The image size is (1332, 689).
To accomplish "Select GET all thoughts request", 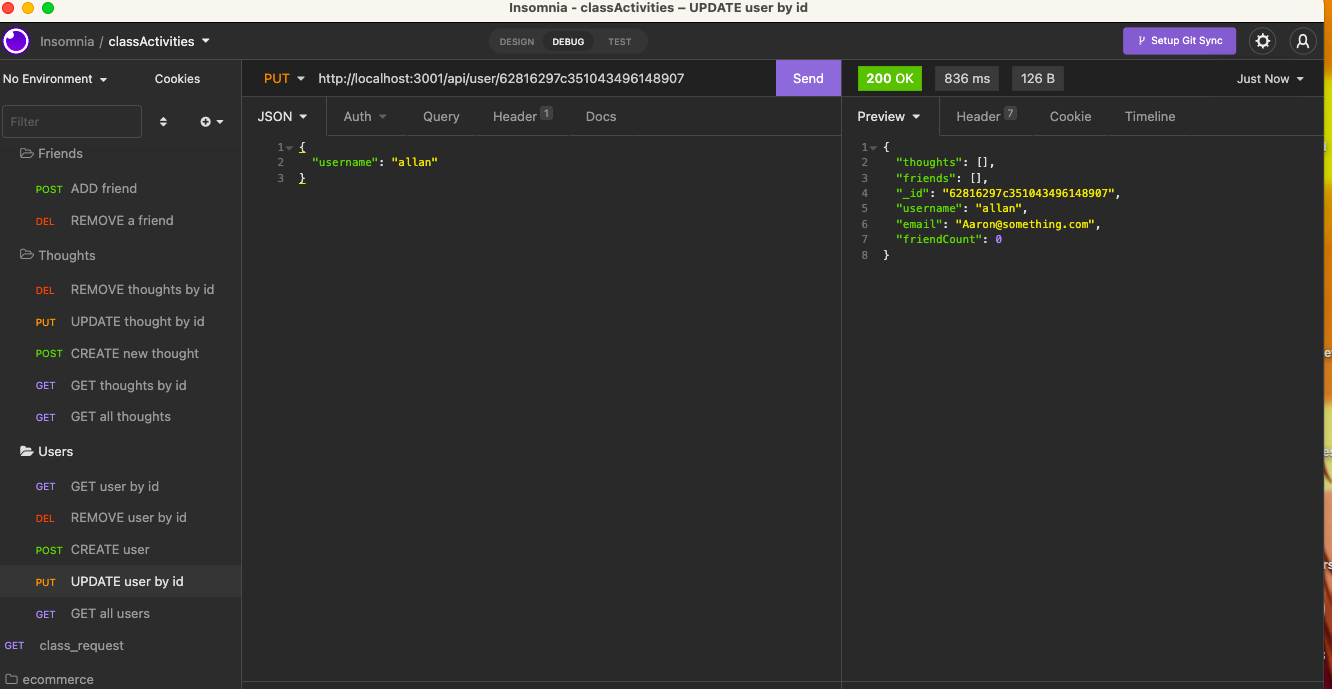I will (x=120, y=416).
